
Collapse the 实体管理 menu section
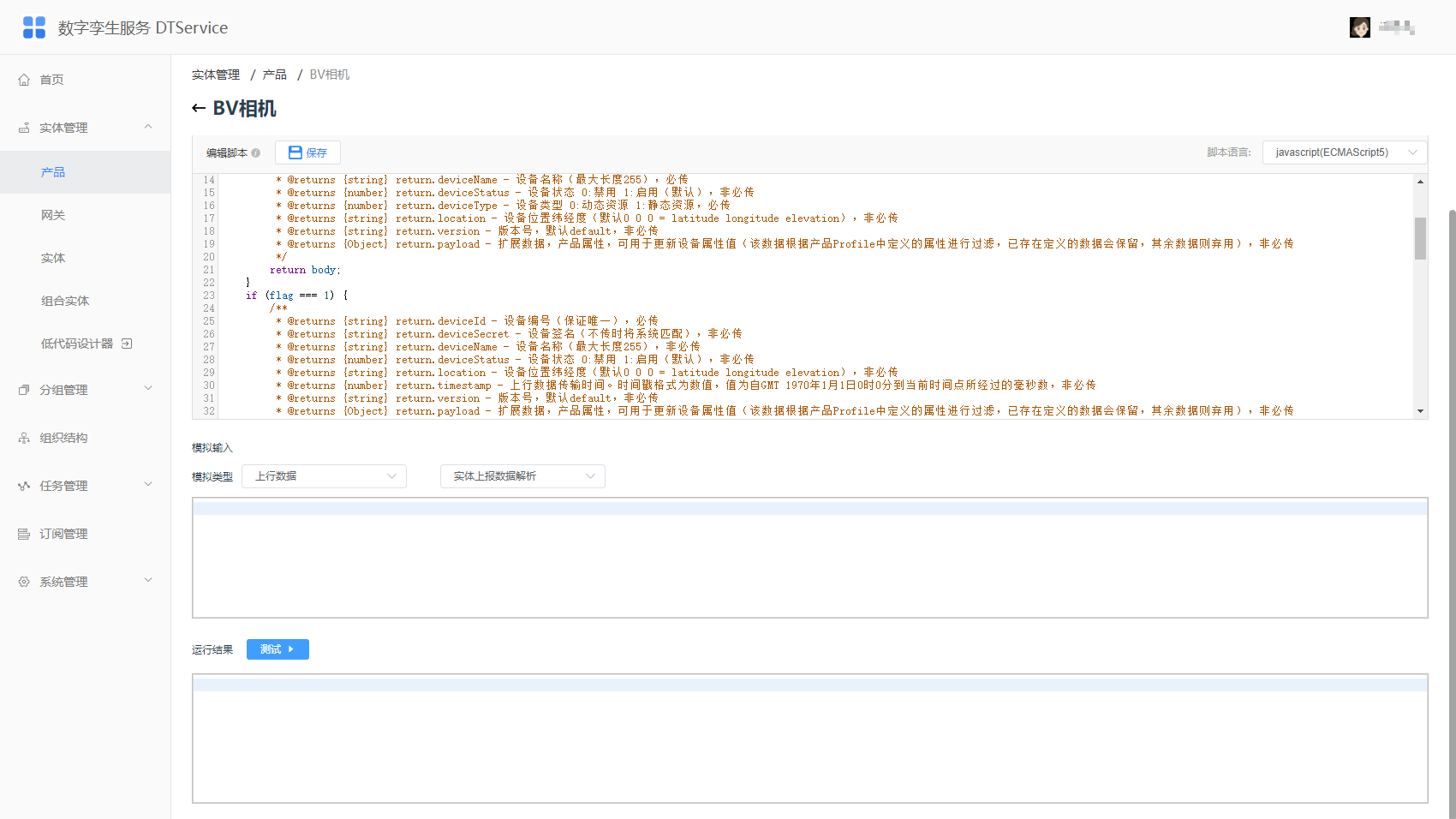[x=148, y=128]
